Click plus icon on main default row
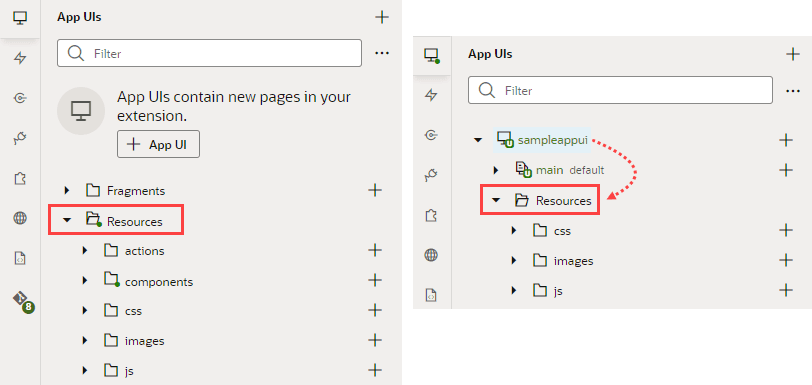Screen dimensions: 812x385 point(786,170)
